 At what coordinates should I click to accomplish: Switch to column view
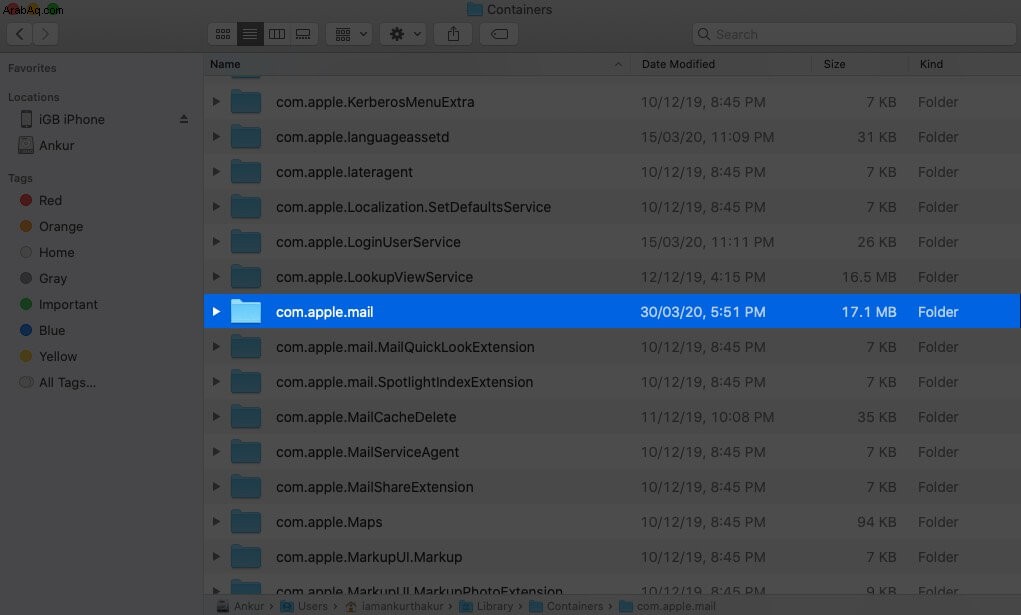(x=277, y=34)
